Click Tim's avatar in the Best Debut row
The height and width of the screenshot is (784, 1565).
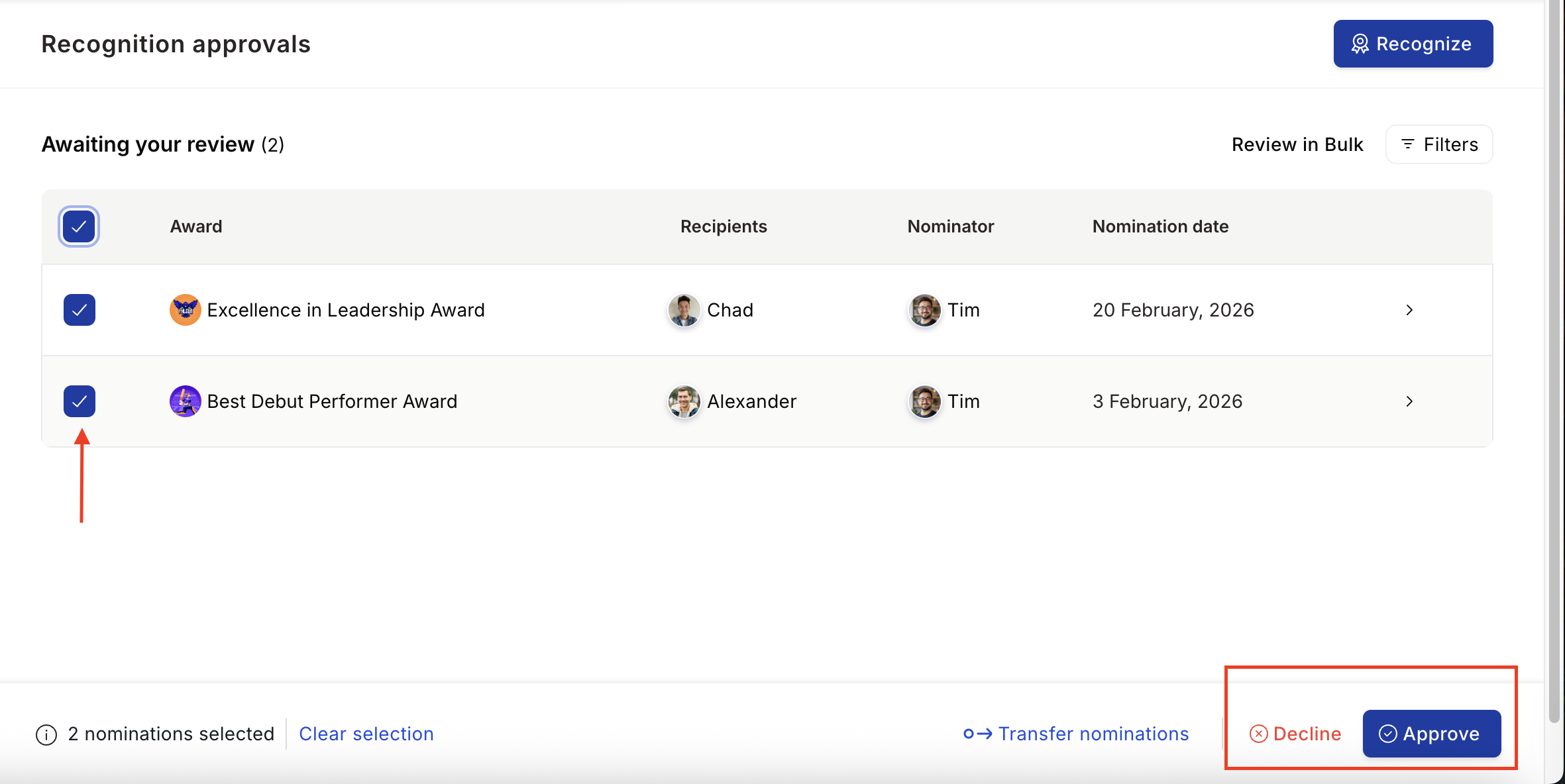[924, 401]
